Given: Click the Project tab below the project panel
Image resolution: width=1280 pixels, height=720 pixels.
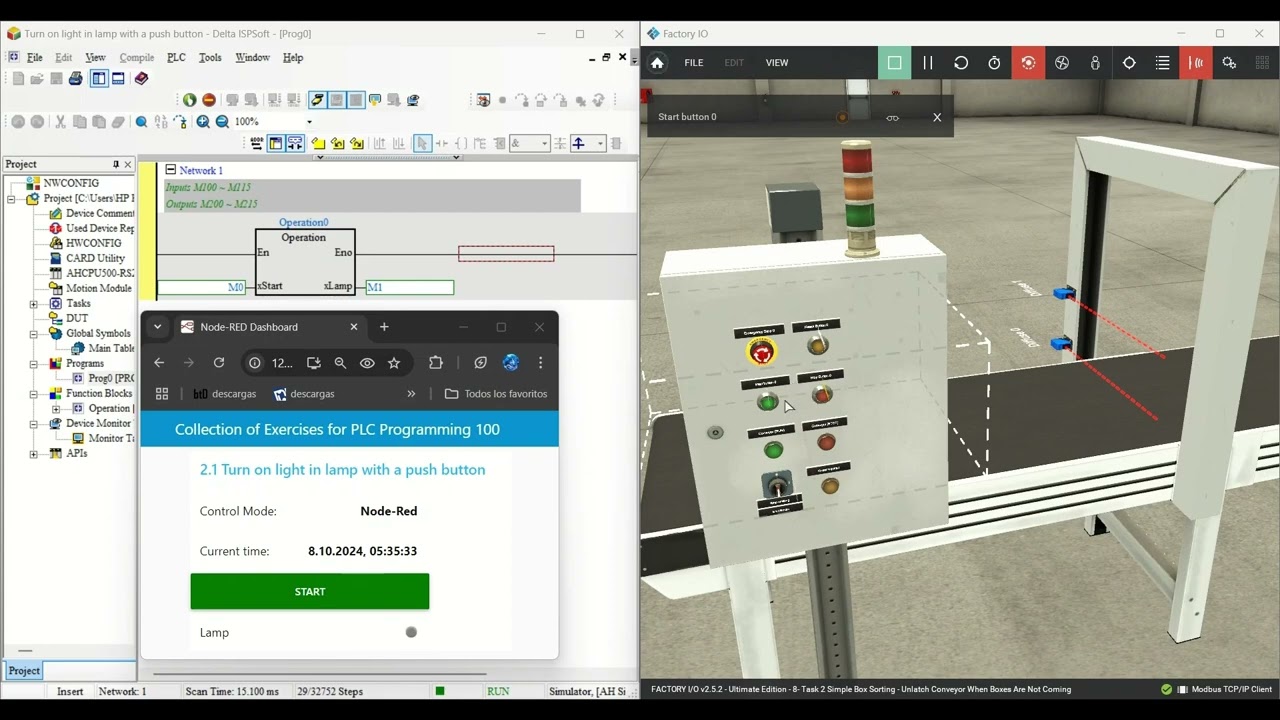Looking at the screenshot, I should click(24, 671).
